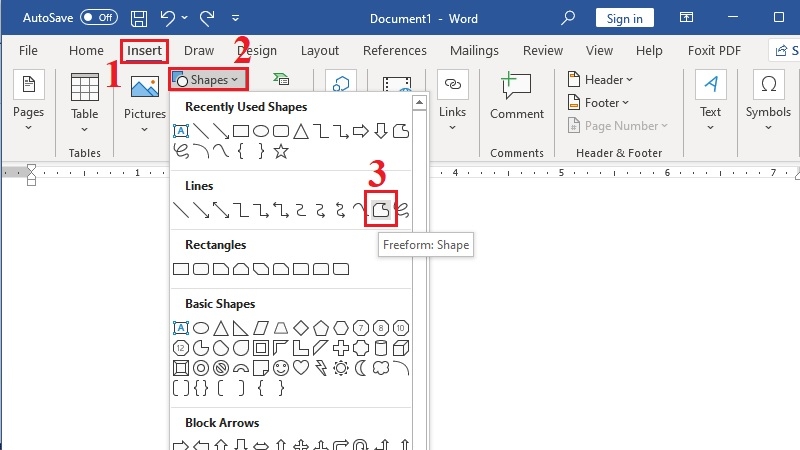The width and height of the screenshot is (800, 450).
Task: Pick the Double Arrow line in Lines
Action: [x=221, y=210]
